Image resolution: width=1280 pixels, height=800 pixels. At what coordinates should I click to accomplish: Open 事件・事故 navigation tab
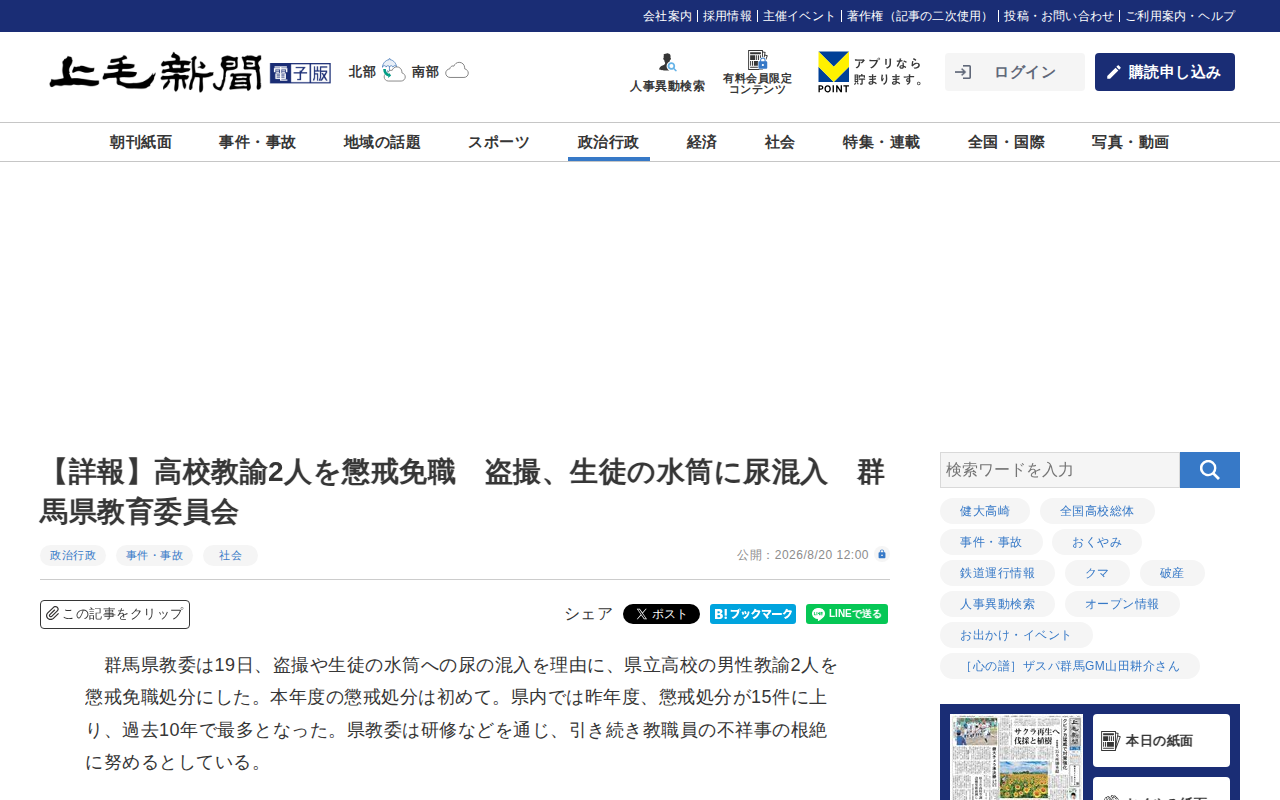pyautogui.click(x=257, y=142)
